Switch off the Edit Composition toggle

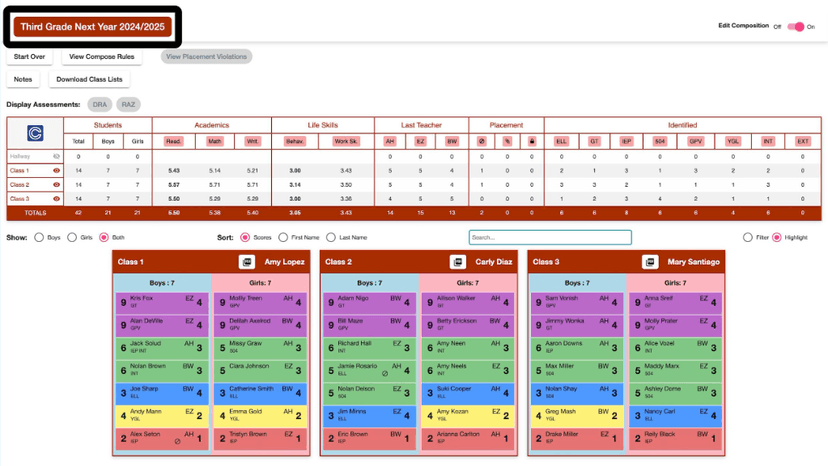click(795, 26)
